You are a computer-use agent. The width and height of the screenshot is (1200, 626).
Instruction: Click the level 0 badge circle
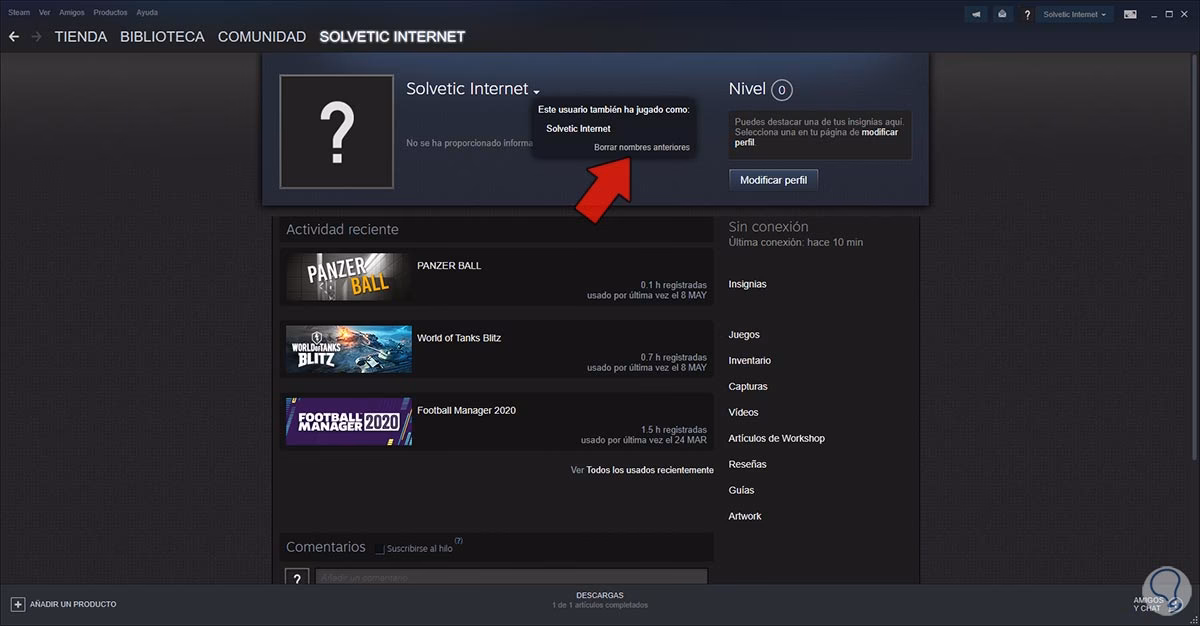[782, 90]
